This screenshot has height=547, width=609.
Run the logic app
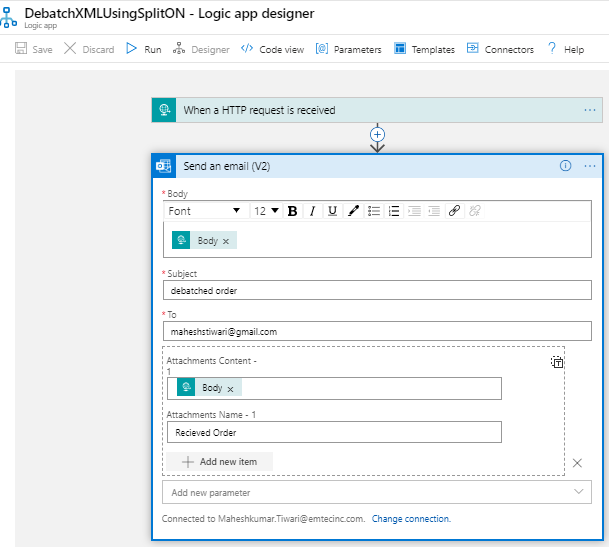144,49
